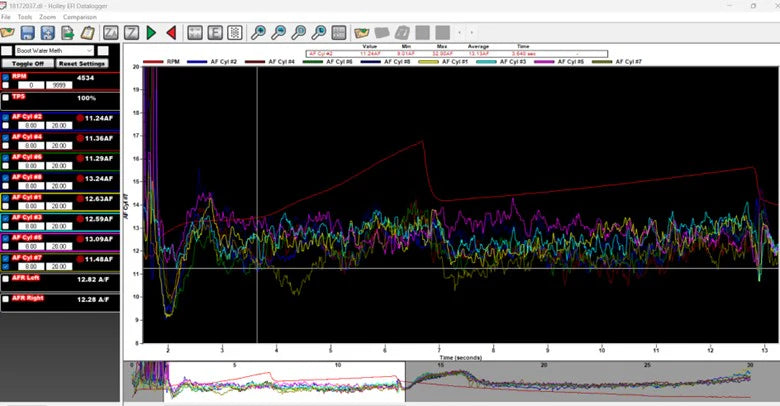
Task: Click the red color dot for AF Cyl #2
Action: (79, 117)
